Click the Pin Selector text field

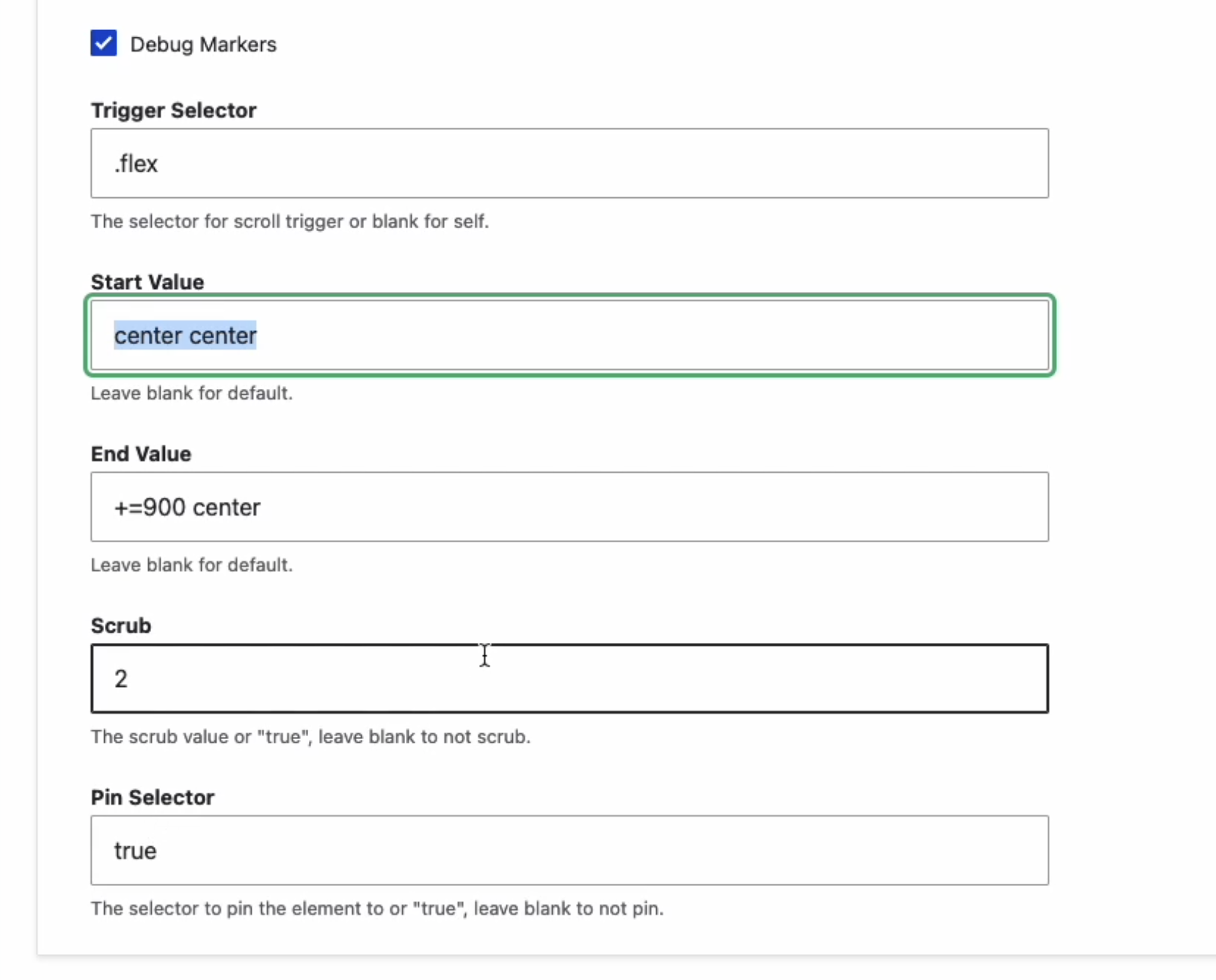point(569,850)
